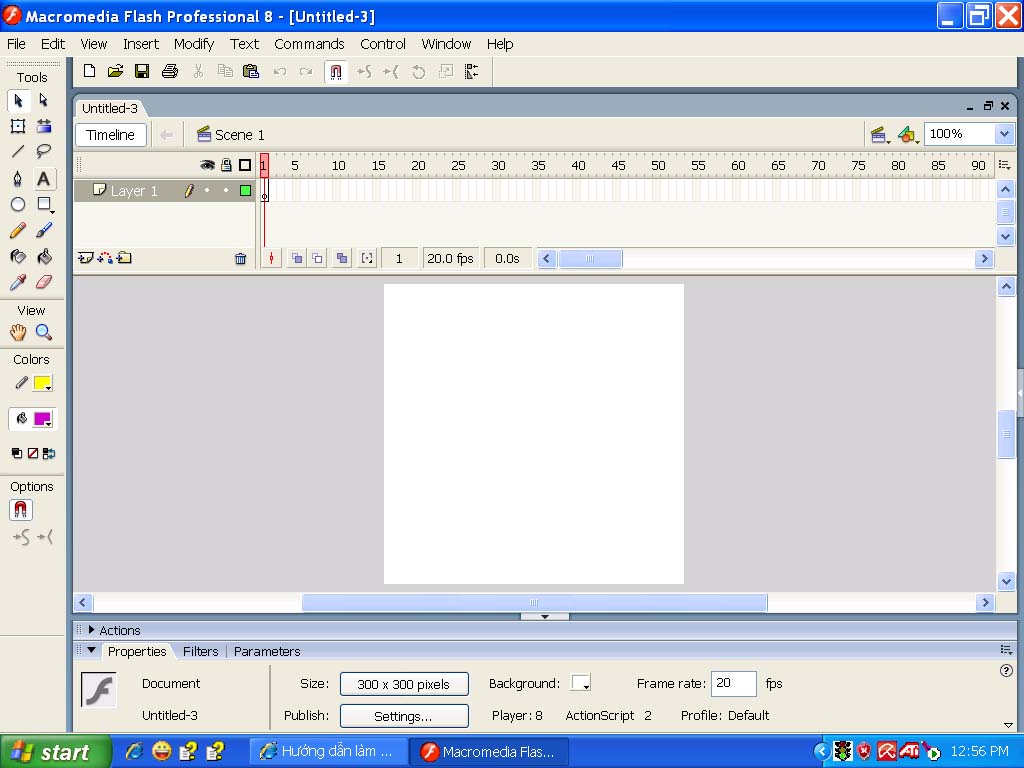1024x768 pixels.
Task: Open the timeline frame view options menu
Action: 1005,165
